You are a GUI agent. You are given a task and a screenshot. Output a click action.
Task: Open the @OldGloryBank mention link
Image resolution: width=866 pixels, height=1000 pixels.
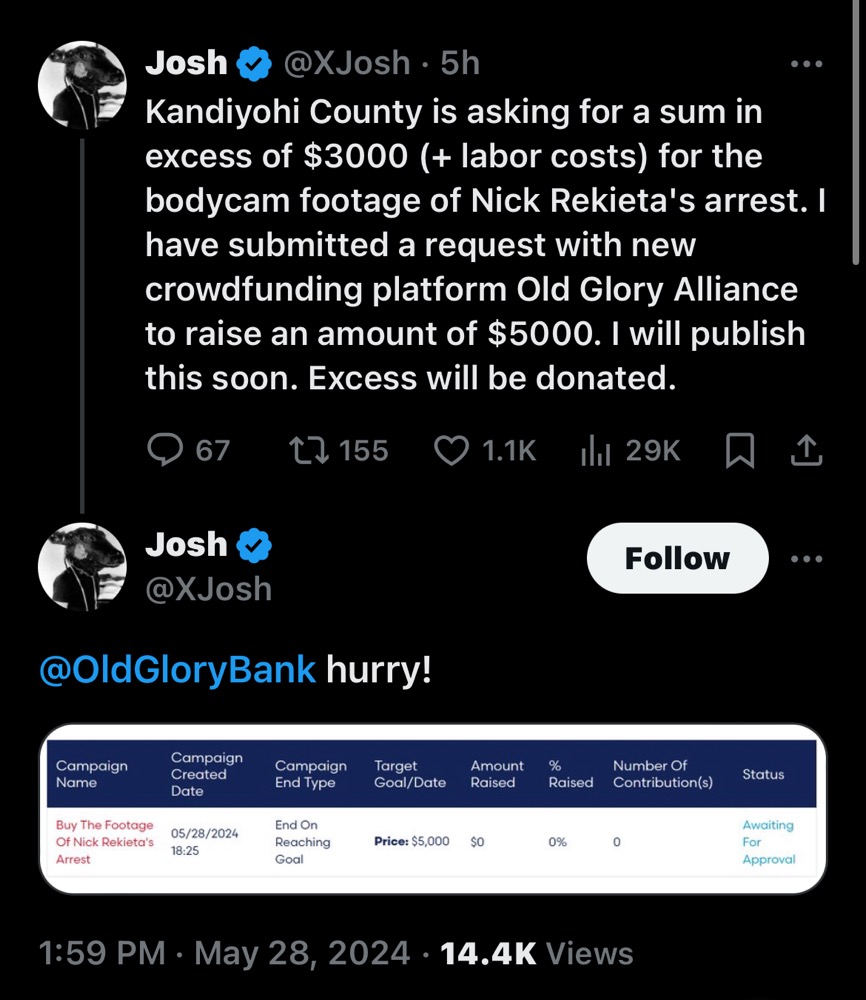point(177,669)
